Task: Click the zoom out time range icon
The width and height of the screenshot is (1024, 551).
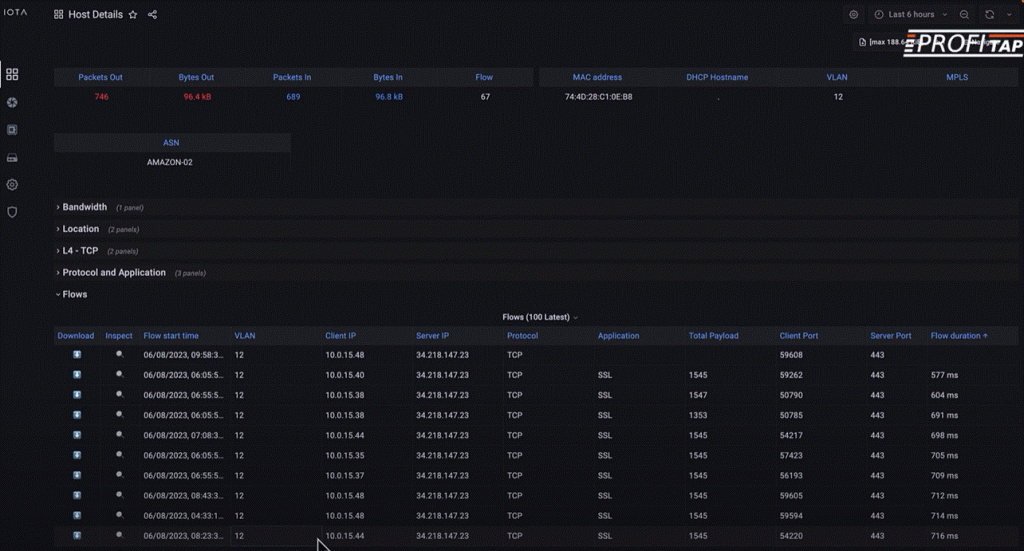Action: point(964,15)
